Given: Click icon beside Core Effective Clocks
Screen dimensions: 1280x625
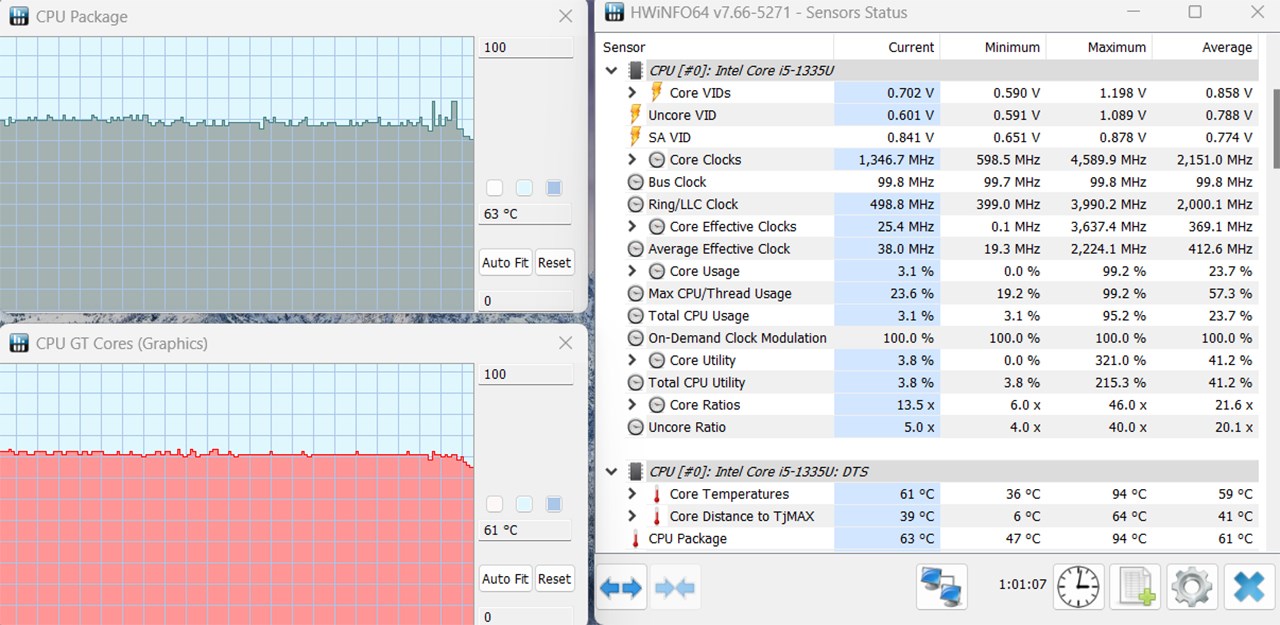Looking at the screenshot, I should [x=657, y=226].
